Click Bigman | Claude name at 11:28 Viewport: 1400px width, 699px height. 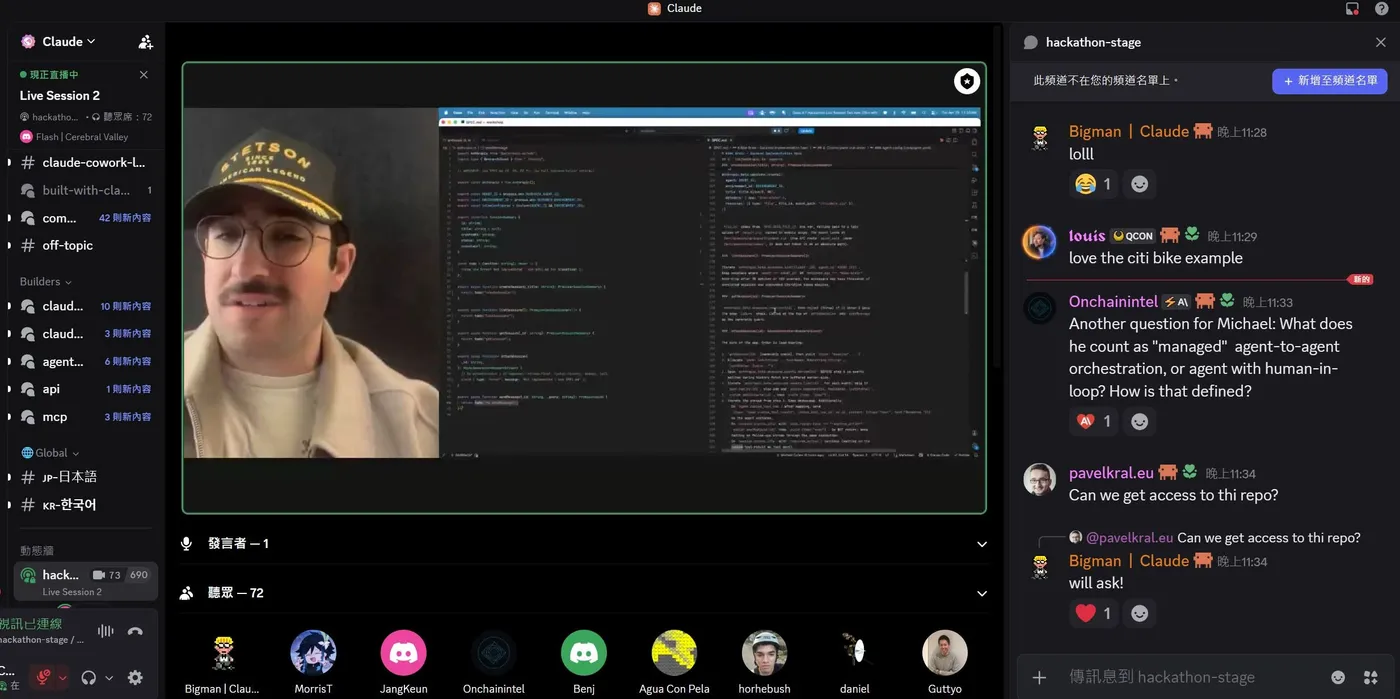coord(1129,131)
